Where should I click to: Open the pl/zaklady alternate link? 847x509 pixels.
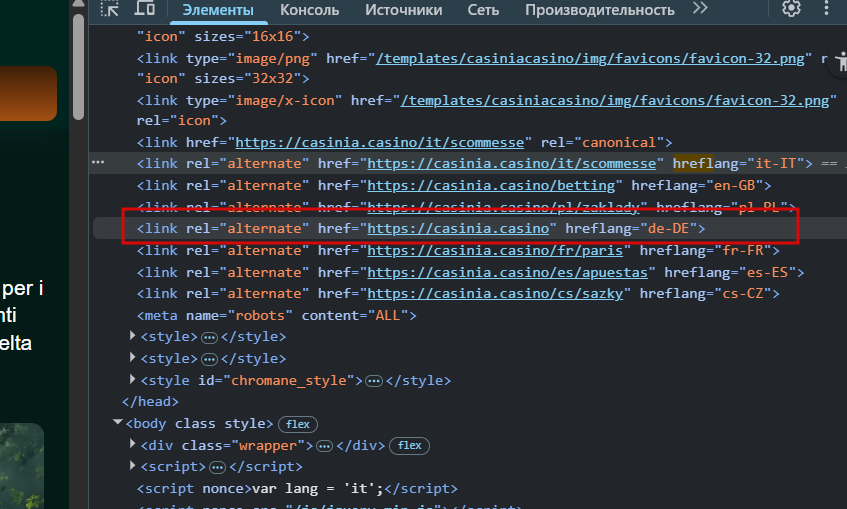[503, 207]
